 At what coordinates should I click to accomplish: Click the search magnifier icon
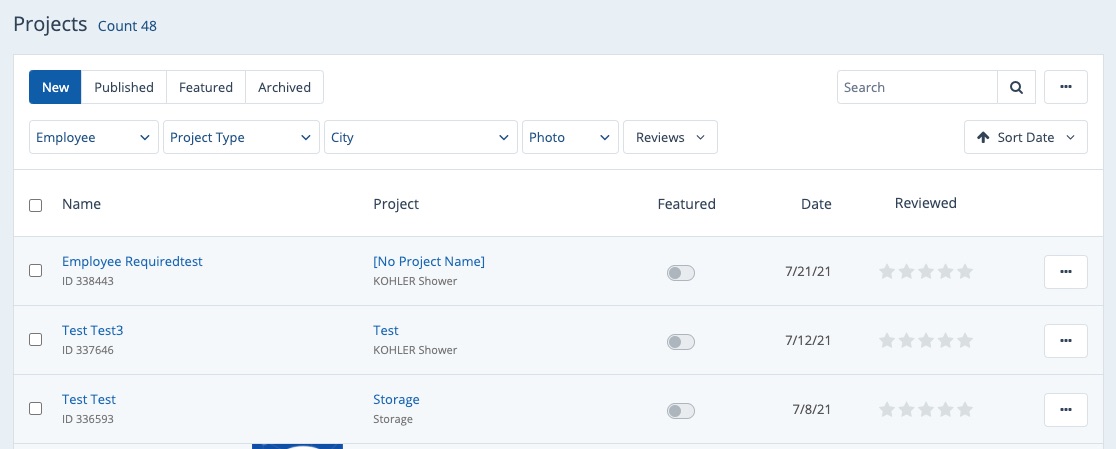(1015, 87)
